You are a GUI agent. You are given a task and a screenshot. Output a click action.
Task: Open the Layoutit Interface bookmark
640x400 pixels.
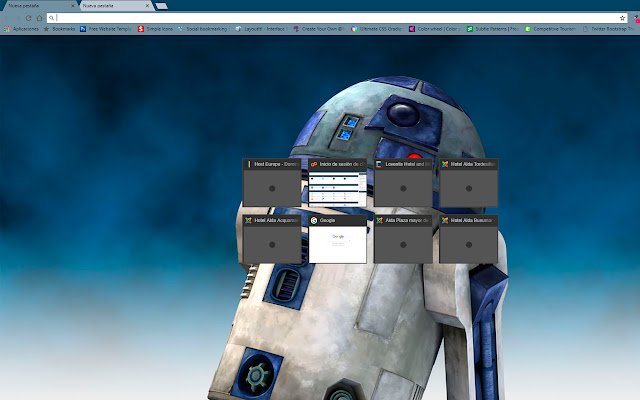[x=260, y=29]
